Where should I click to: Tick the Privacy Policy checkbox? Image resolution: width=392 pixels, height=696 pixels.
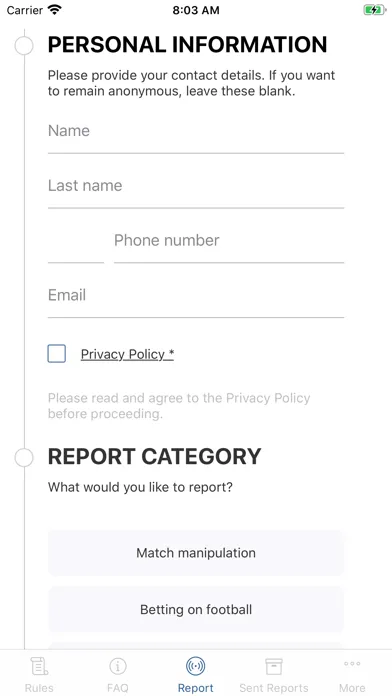tap(57, 354)
